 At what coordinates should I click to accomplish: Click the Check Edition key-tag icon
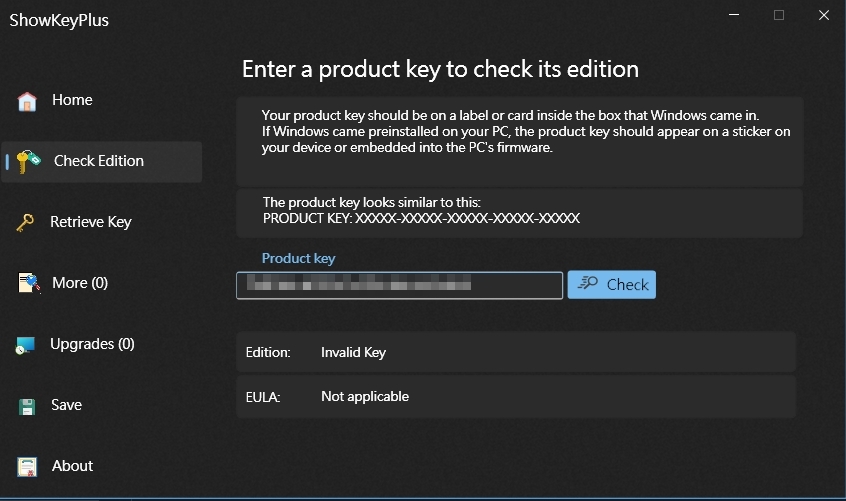coord(28,161)
